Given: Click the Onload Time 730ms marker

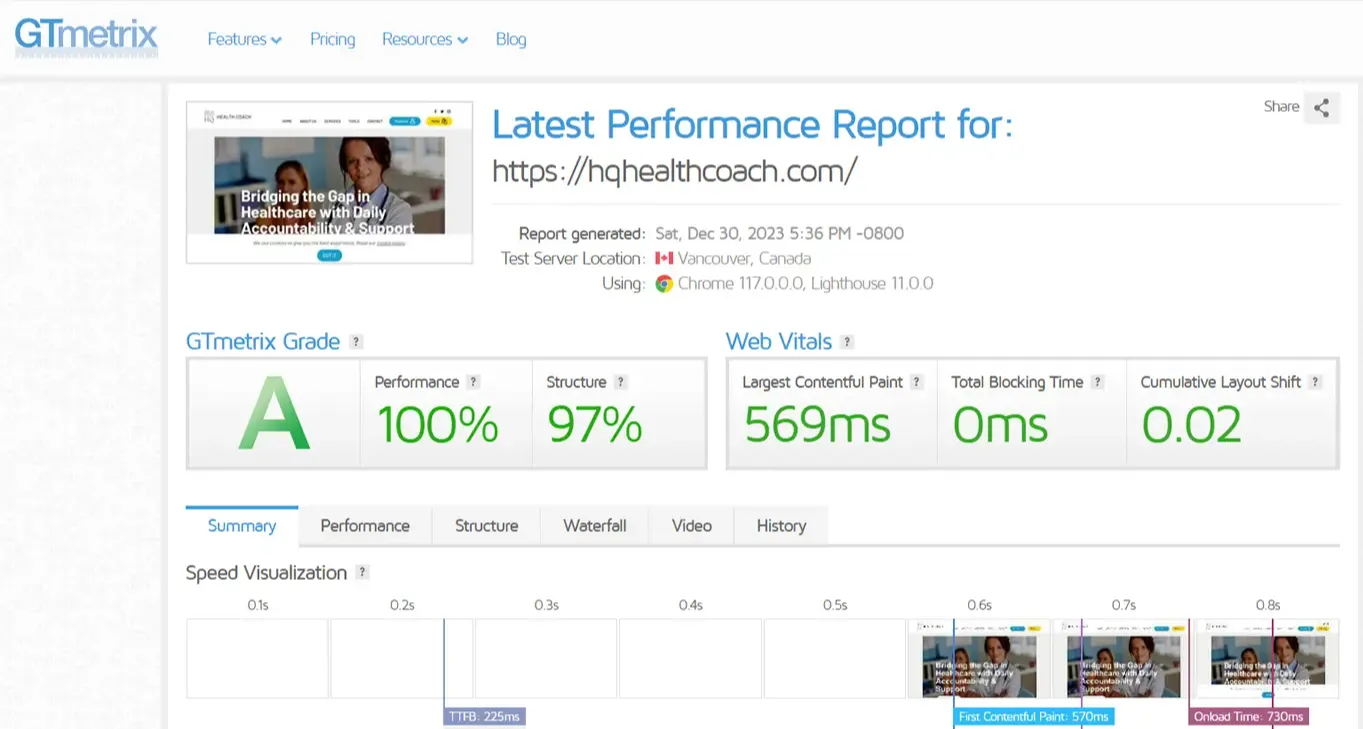Looking at the screenshot, I should pos(1248,716).
